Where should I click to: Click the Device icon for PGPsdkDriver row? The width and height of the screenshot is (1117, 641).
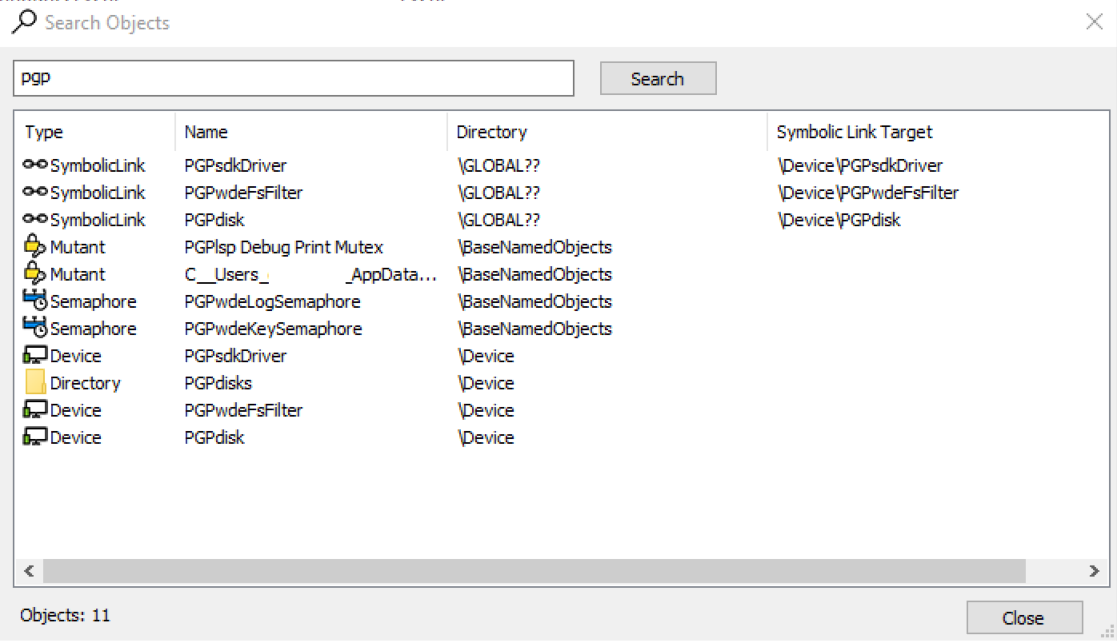[35, 355]
